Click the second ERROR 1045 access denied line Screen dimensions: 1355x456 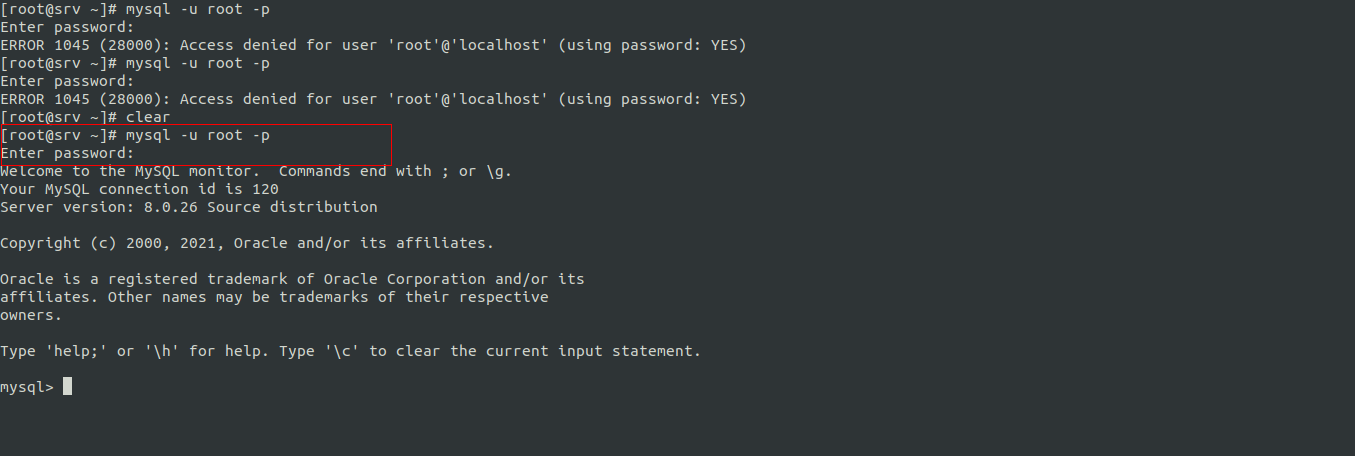click(x=373, y=99)
